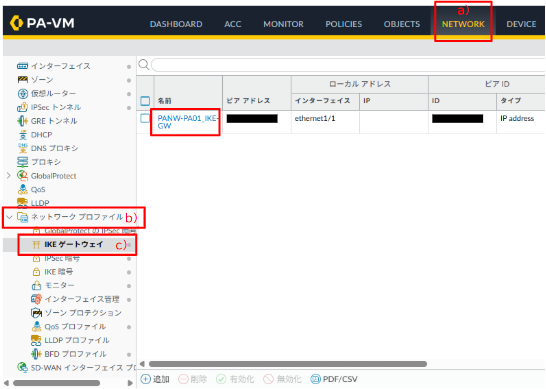Select the 仮想ルーター tree item
546x389 pixels.
(x=53, y=93)
